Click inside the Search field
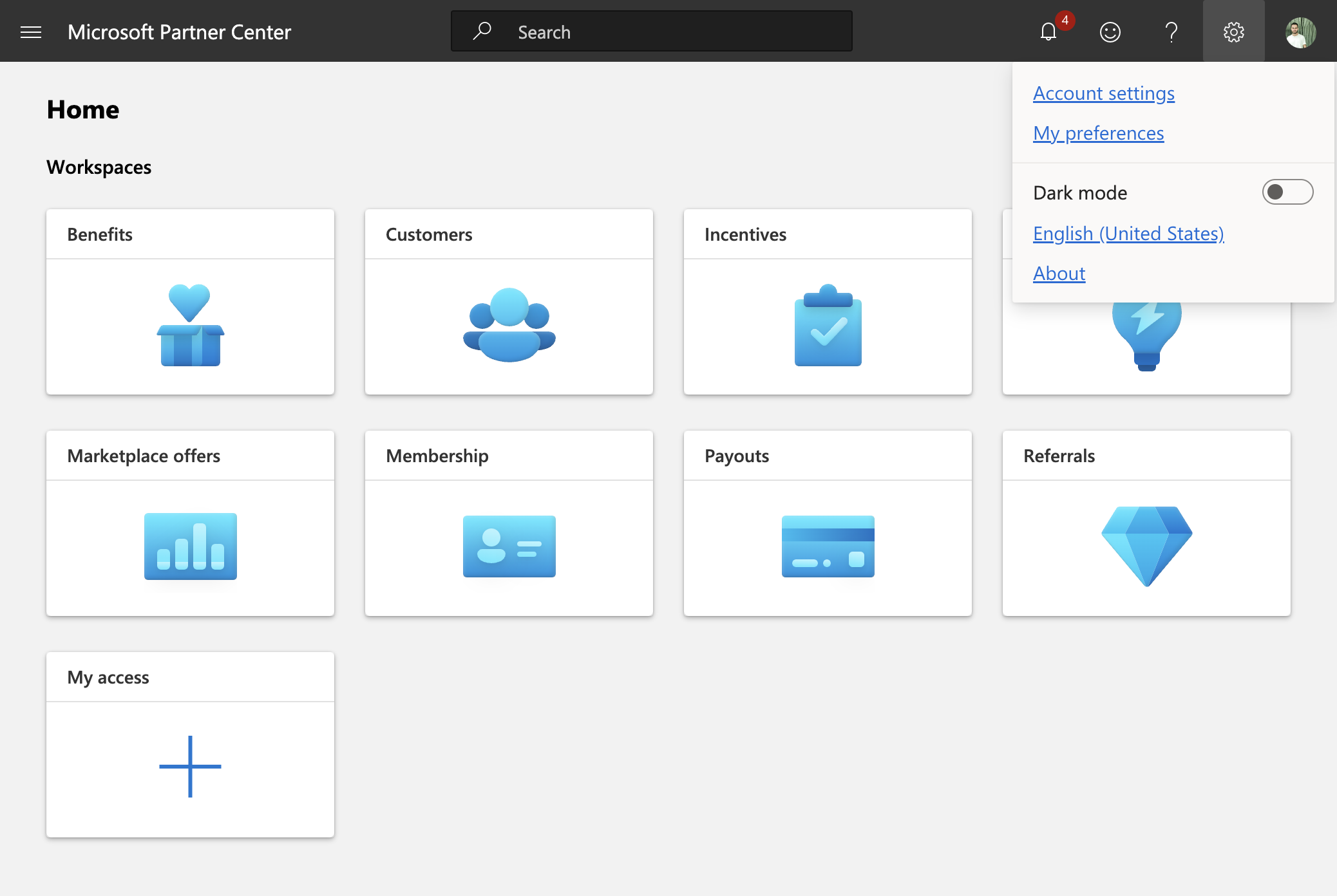 (x=652, y=32)
